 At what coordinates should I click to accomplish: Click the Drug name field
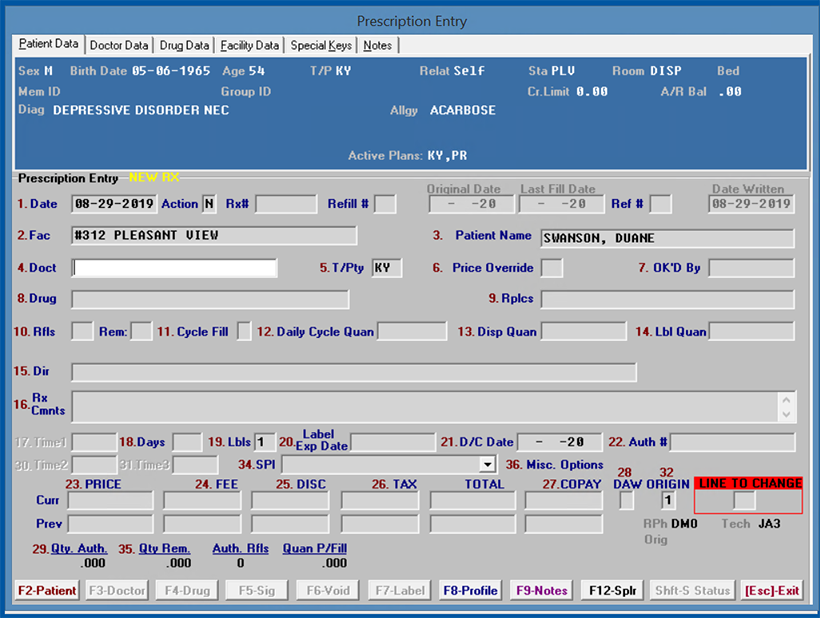point(210,300)
